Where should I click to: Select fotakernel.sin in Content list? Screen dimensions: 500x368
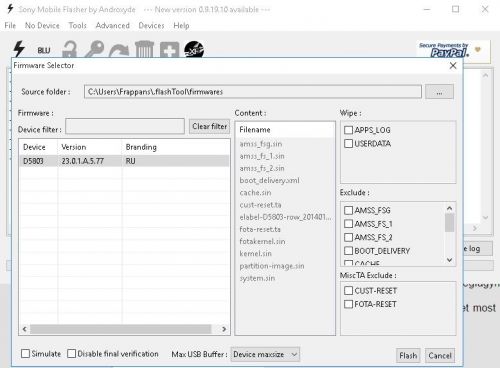pos(262,241)
